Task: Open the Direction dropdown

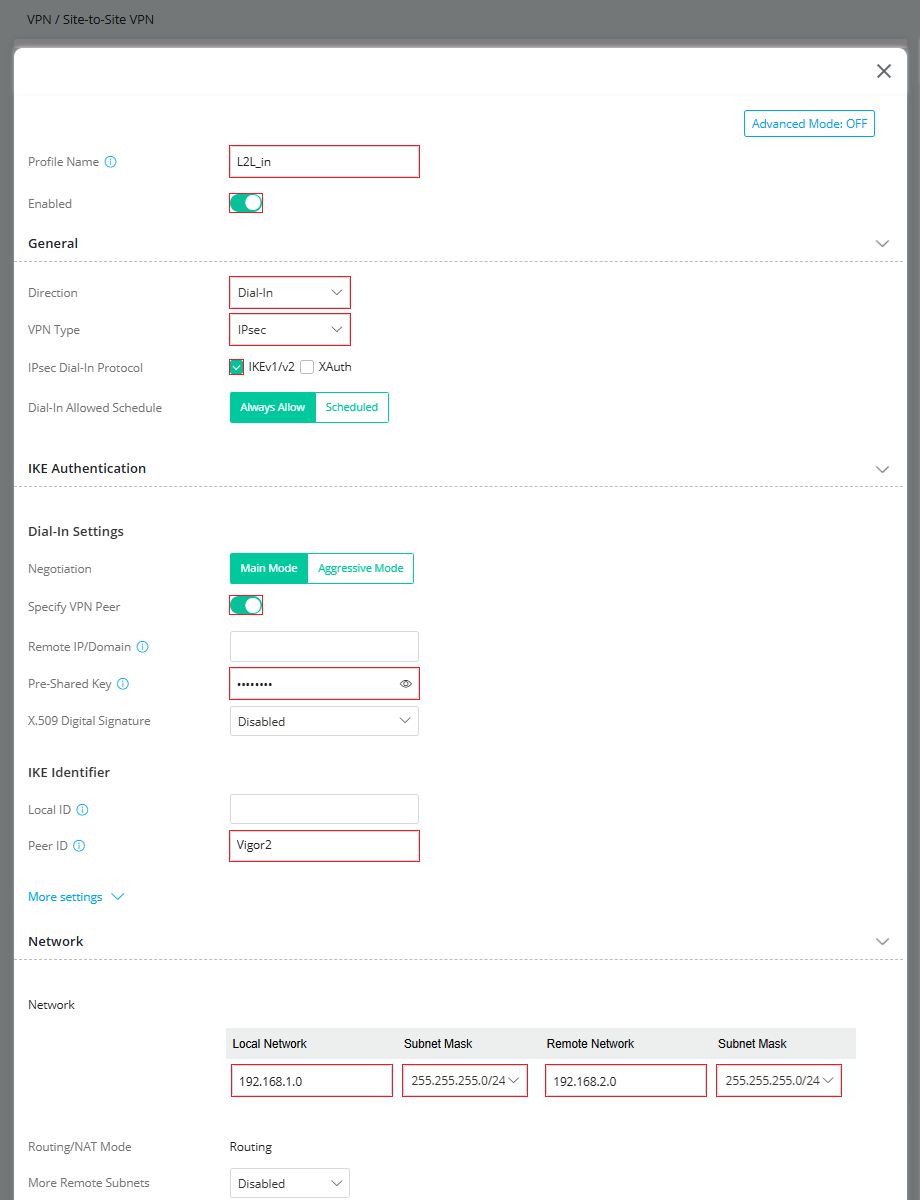Action: click(x=290, y=293)
